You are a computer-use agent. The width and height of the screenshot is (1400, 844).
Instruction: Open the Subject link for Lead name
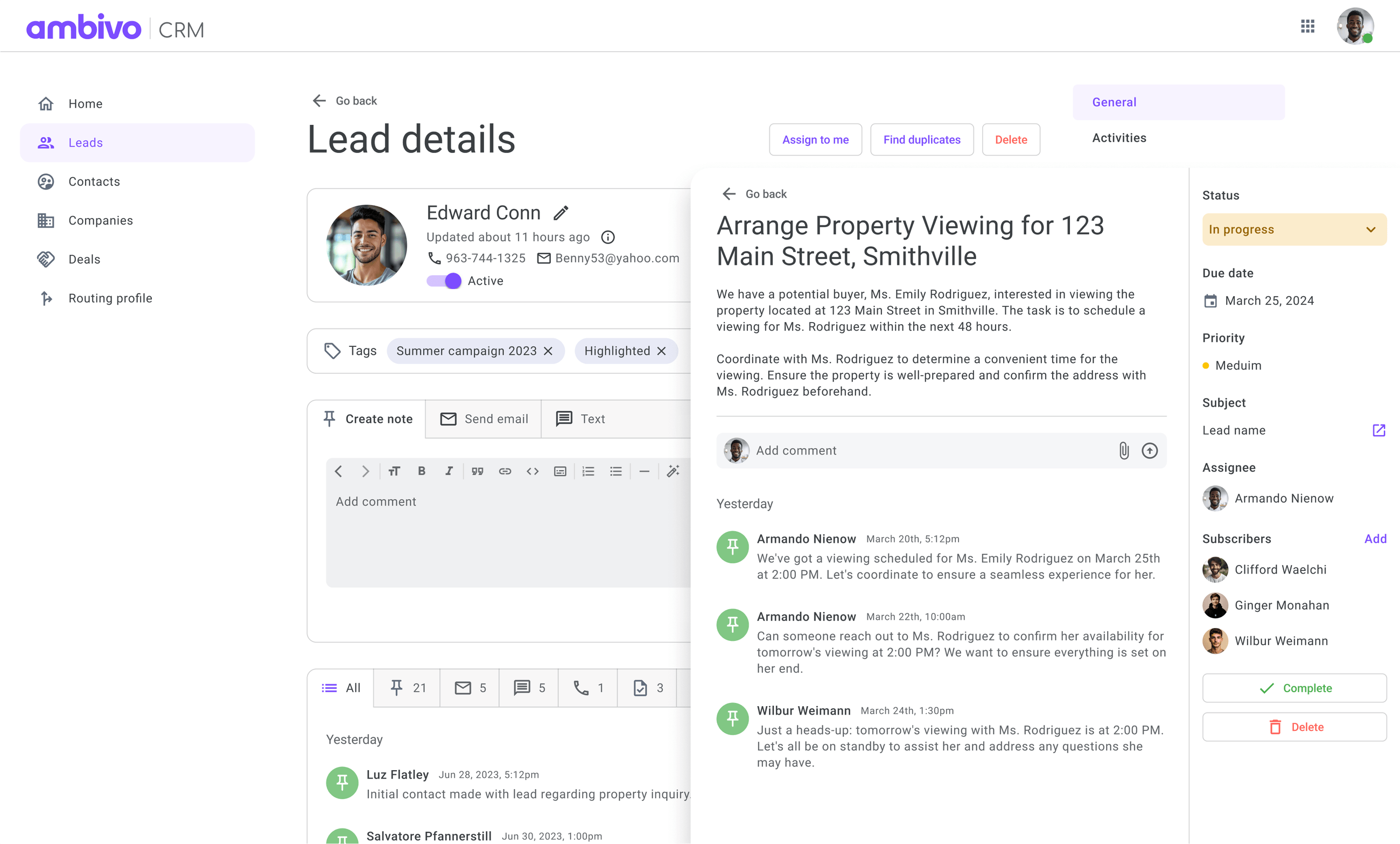(1380, 430)
